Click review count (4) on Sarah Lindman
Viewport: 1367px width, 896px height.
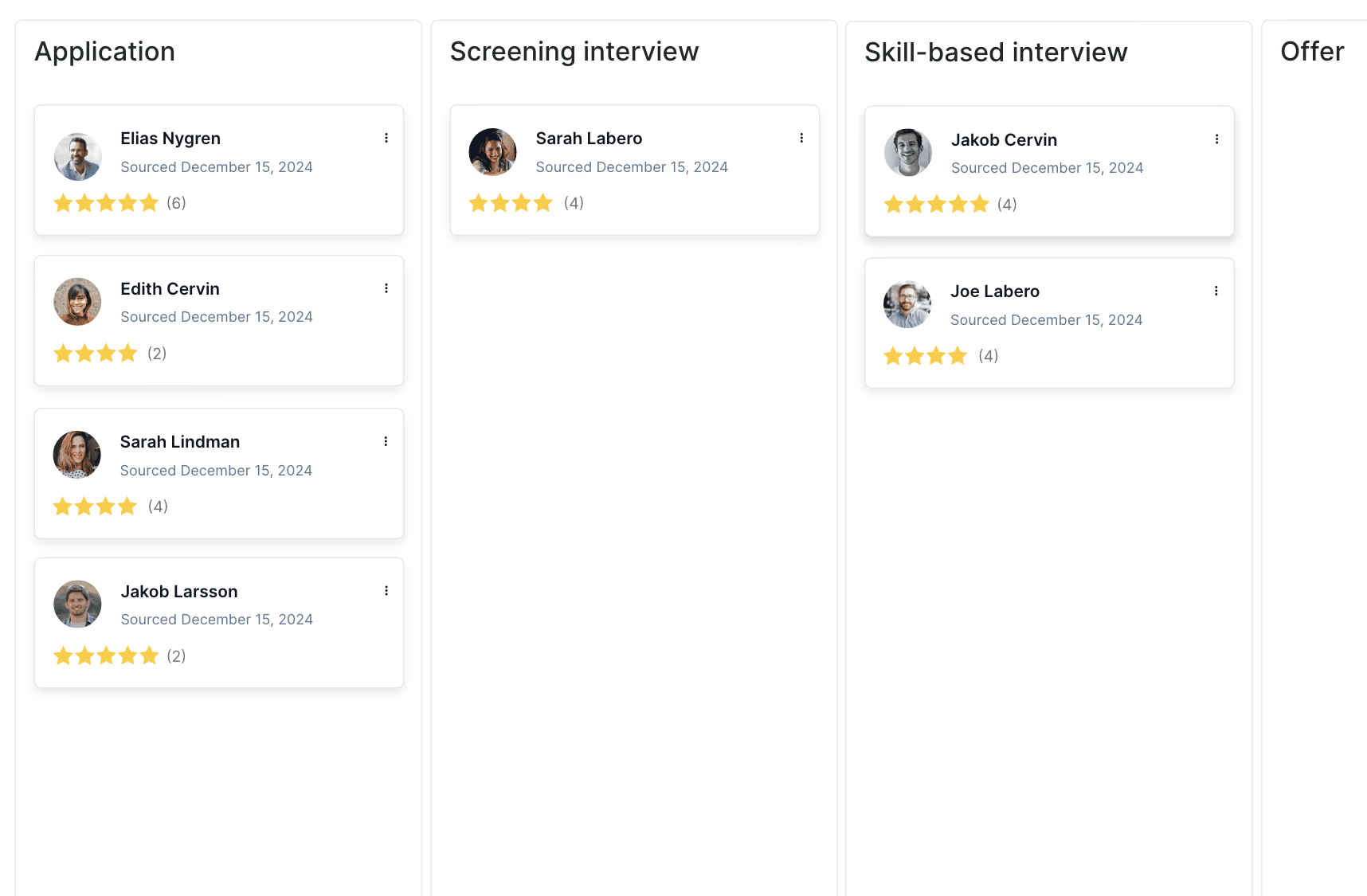coord(158,507)
